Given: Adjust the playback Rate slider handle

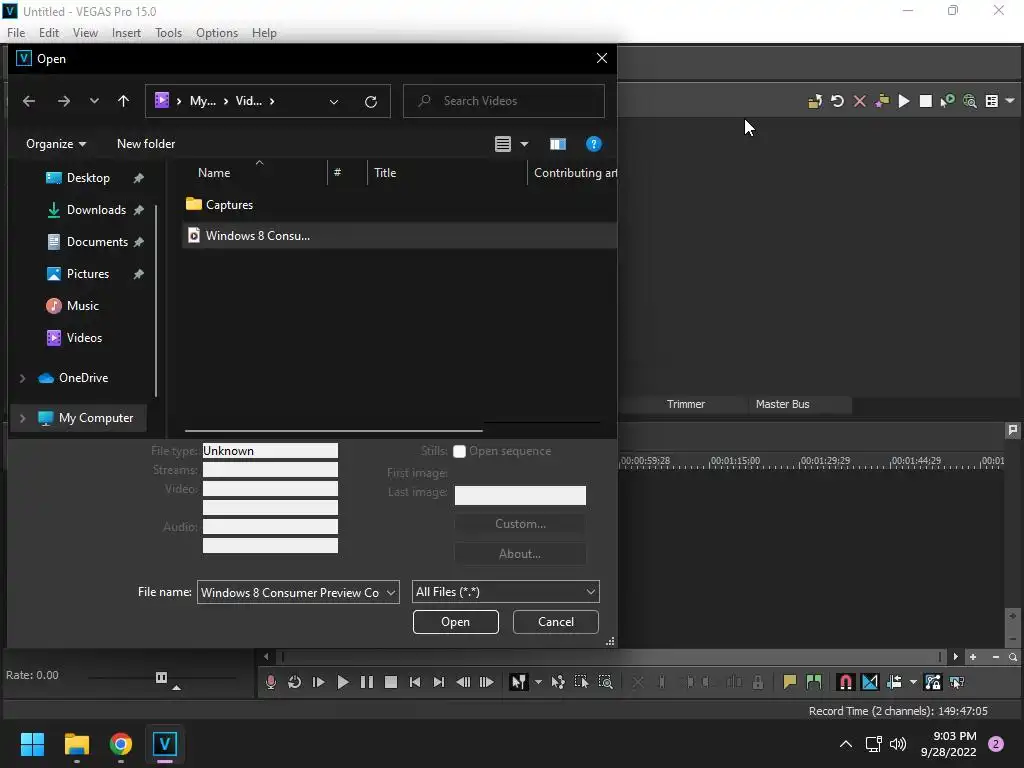Looking at the screenshot, I should tap(161, 677).
